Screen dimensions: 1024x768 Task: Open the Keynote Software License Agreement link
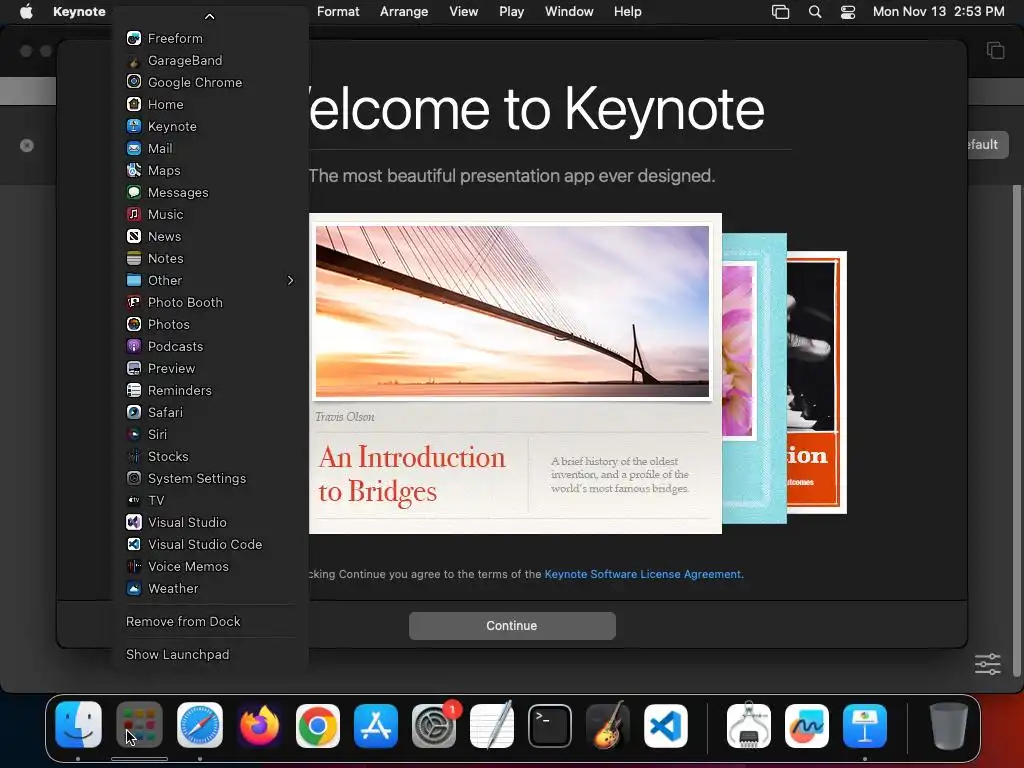[643, 574]
